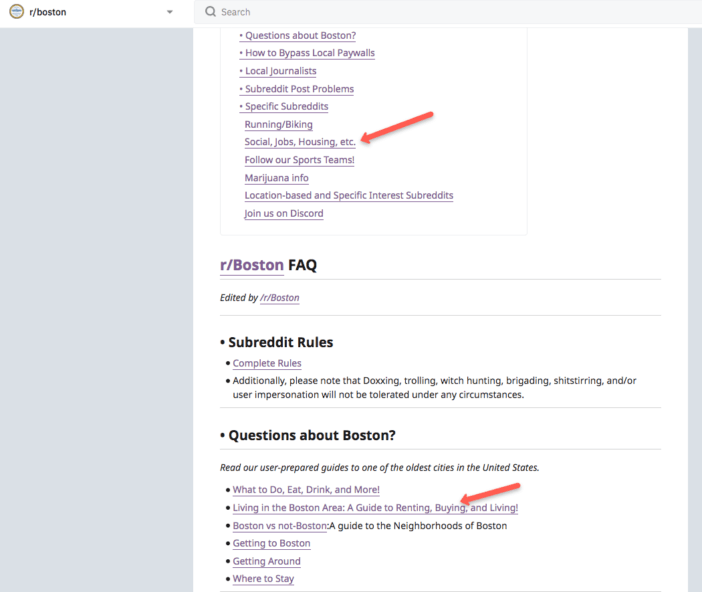Open the 'Complete Rules' link
702x592 pixels.
tap(267, 363)
